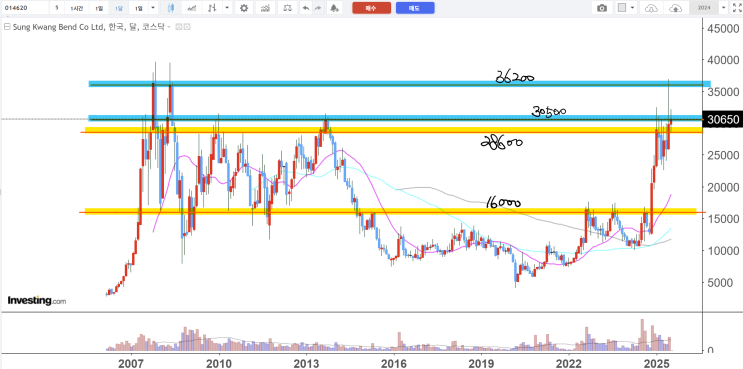This screenshot has width=743, height=369.
Task: Select the bar chart style icon
Action: [213, 8]
